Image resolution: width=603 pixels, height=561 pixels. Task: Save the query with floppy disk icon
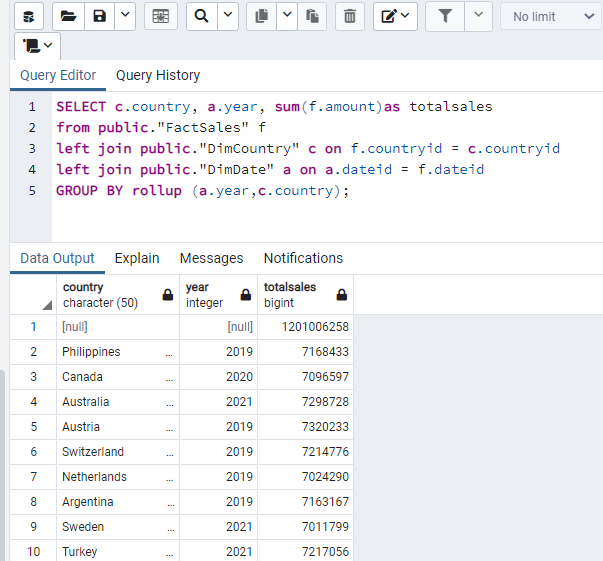coord(100,16)
